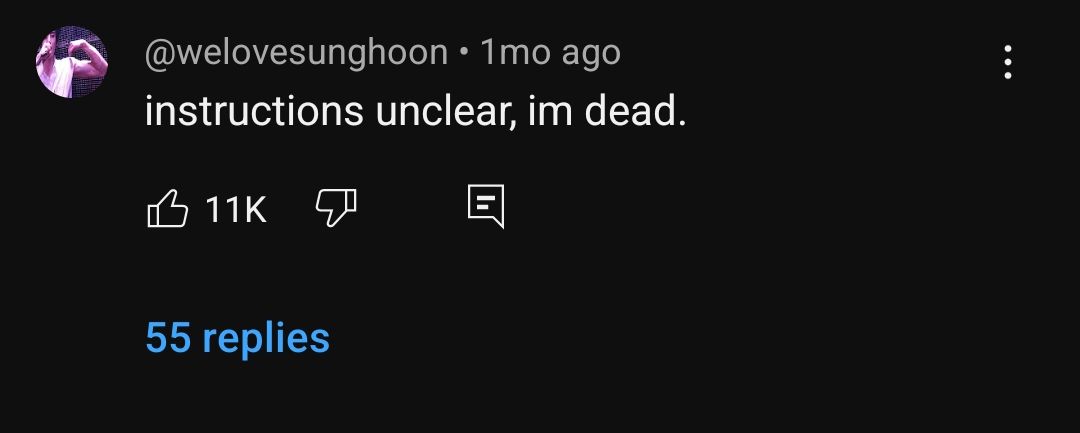Show more actions via vertical ellipsis
Screen dimensions: 1080x433
click(1008, 62)
